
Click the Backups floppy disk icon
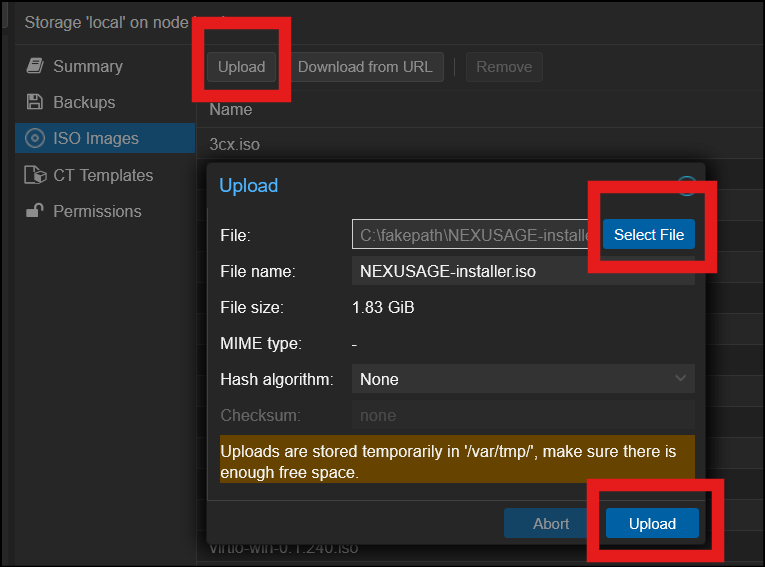[x=35, y=102]
